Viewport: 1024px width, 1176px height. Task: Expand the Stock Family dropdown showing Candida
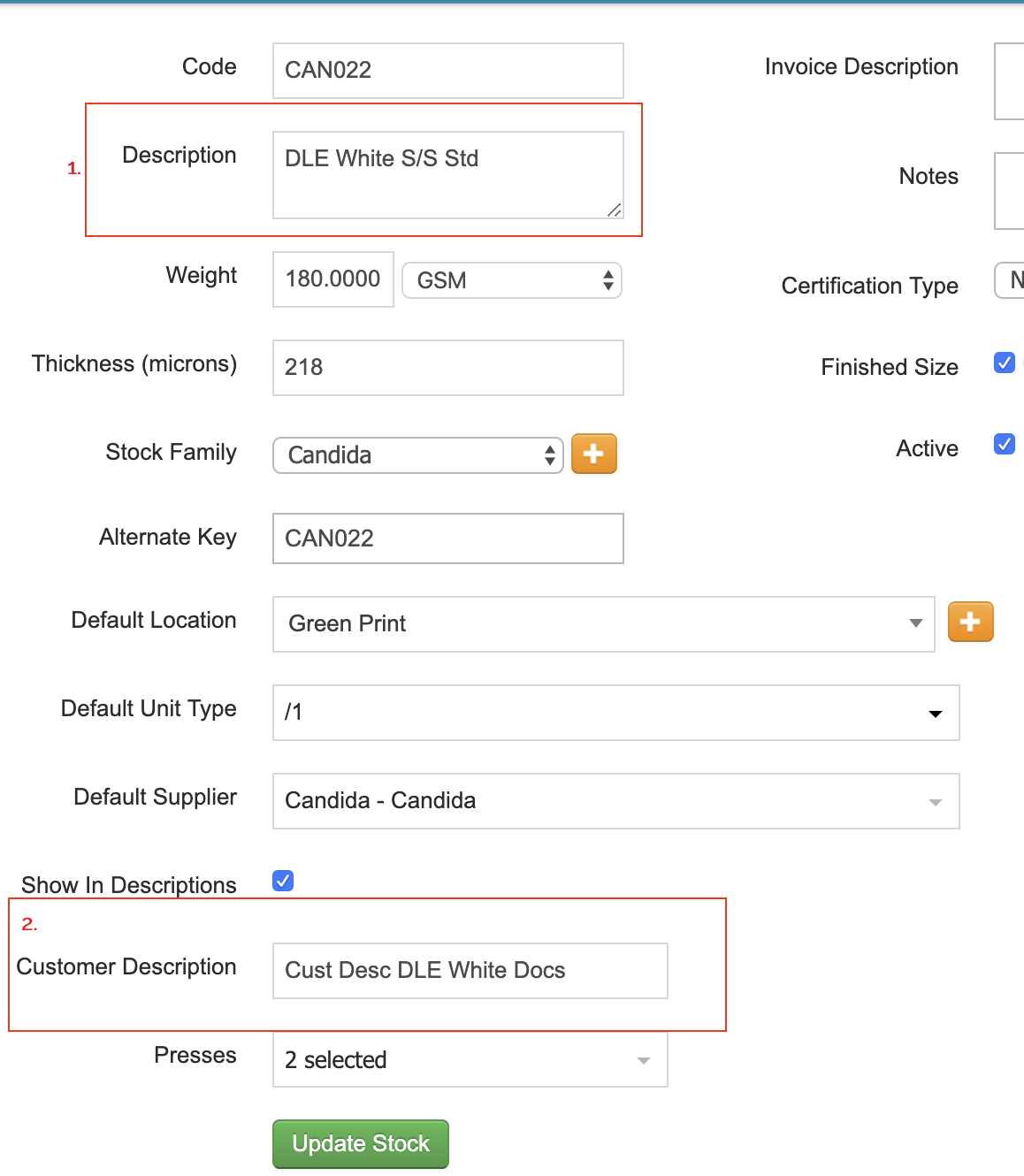(418, 455)
